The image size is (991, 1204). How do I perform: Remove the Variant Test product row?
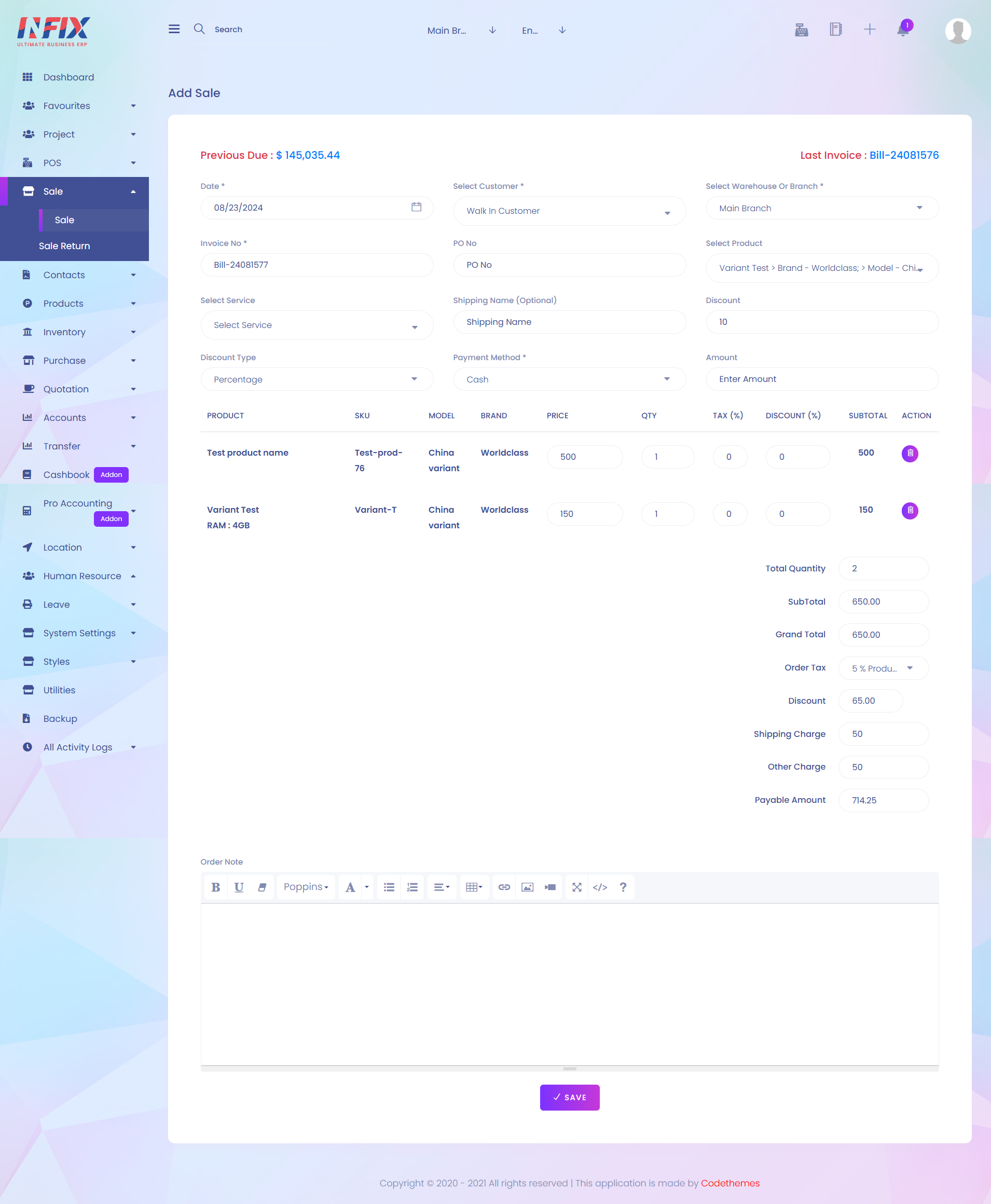click(910, 511)
